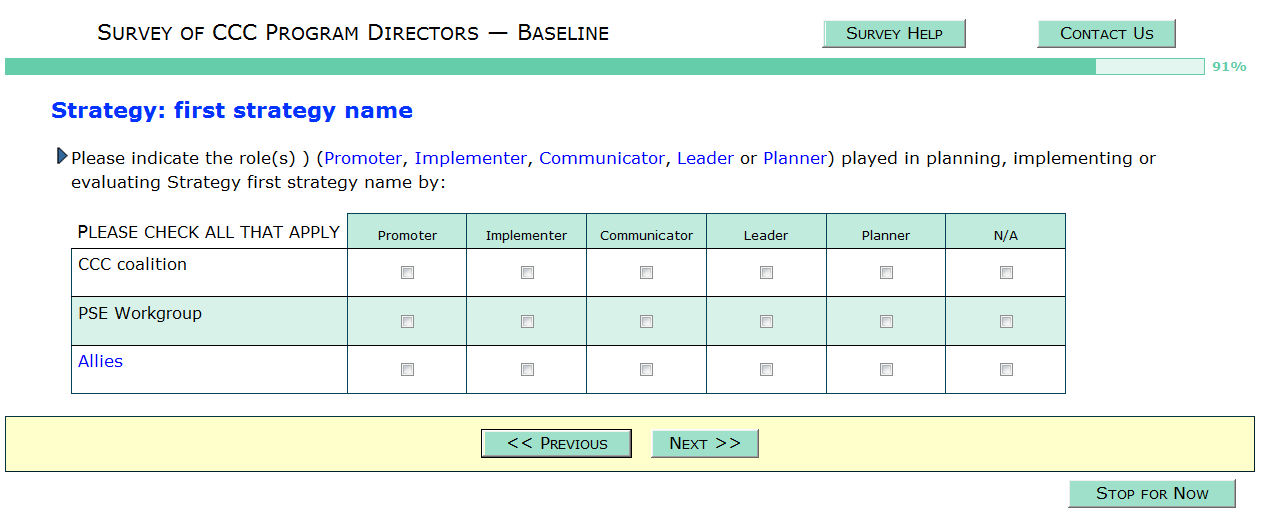1280x521 pixels.
Task: Click Stop for Now button
Action: 1152,494
